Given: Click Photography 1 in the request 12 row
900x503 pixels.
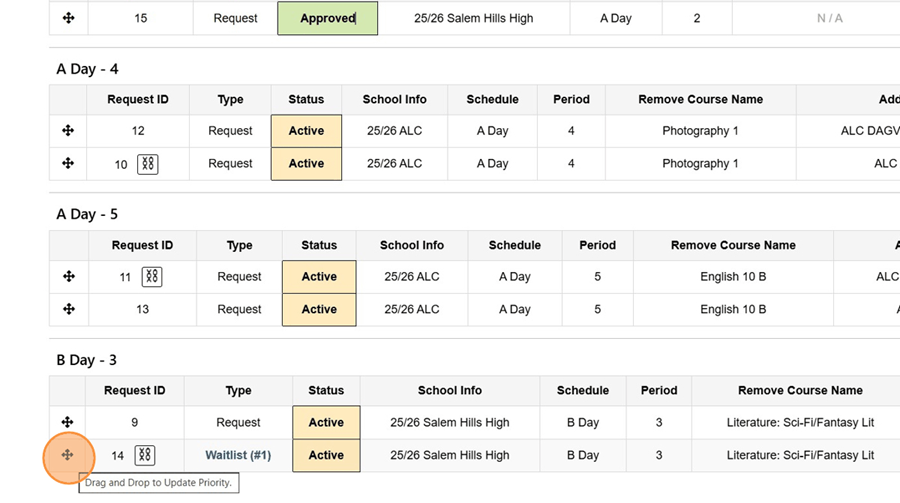Looking at the screenshot, I should coord(700,131).
